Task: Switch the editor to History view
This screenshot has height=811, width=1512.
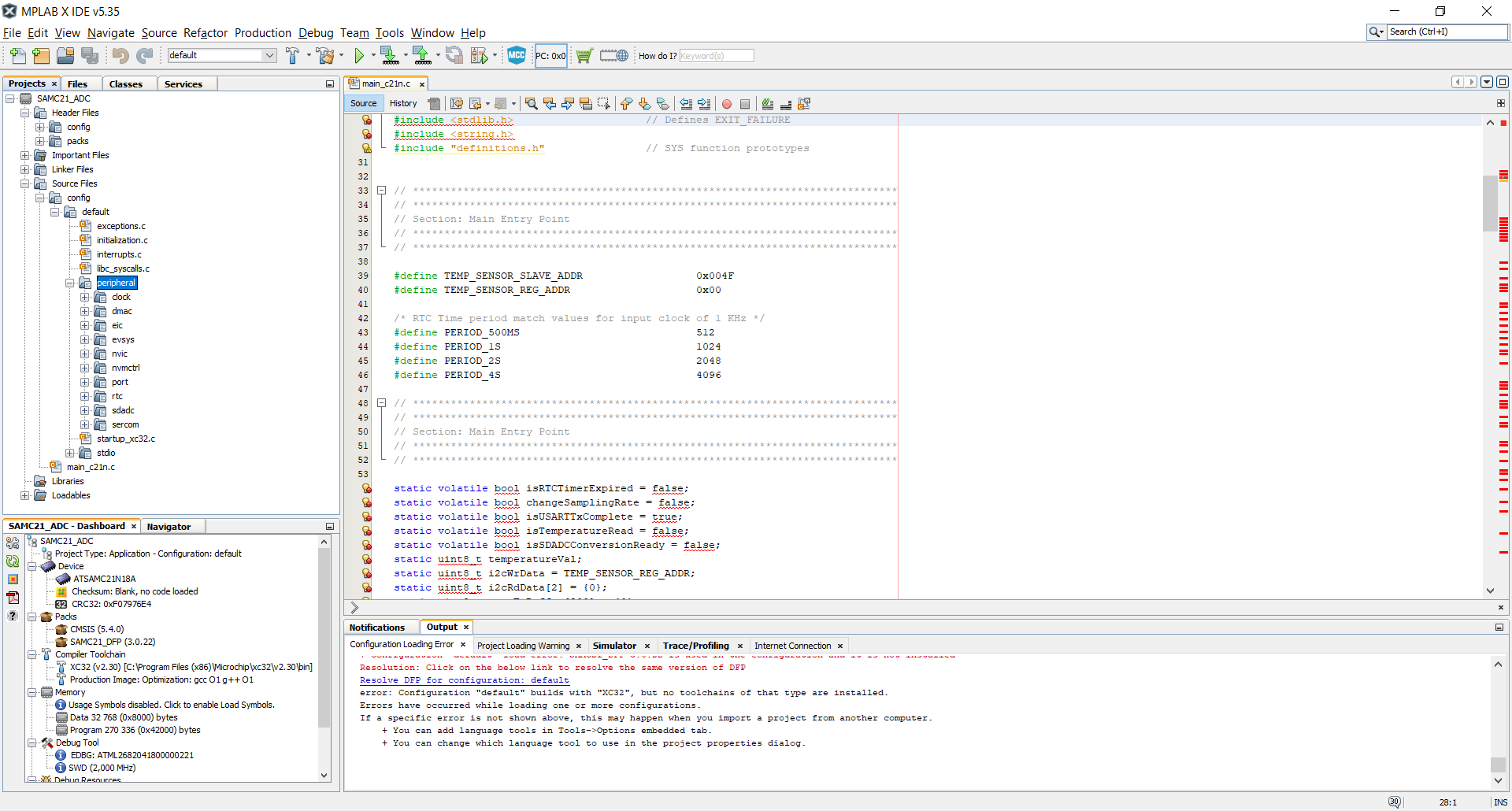Action: pos(403,103)
